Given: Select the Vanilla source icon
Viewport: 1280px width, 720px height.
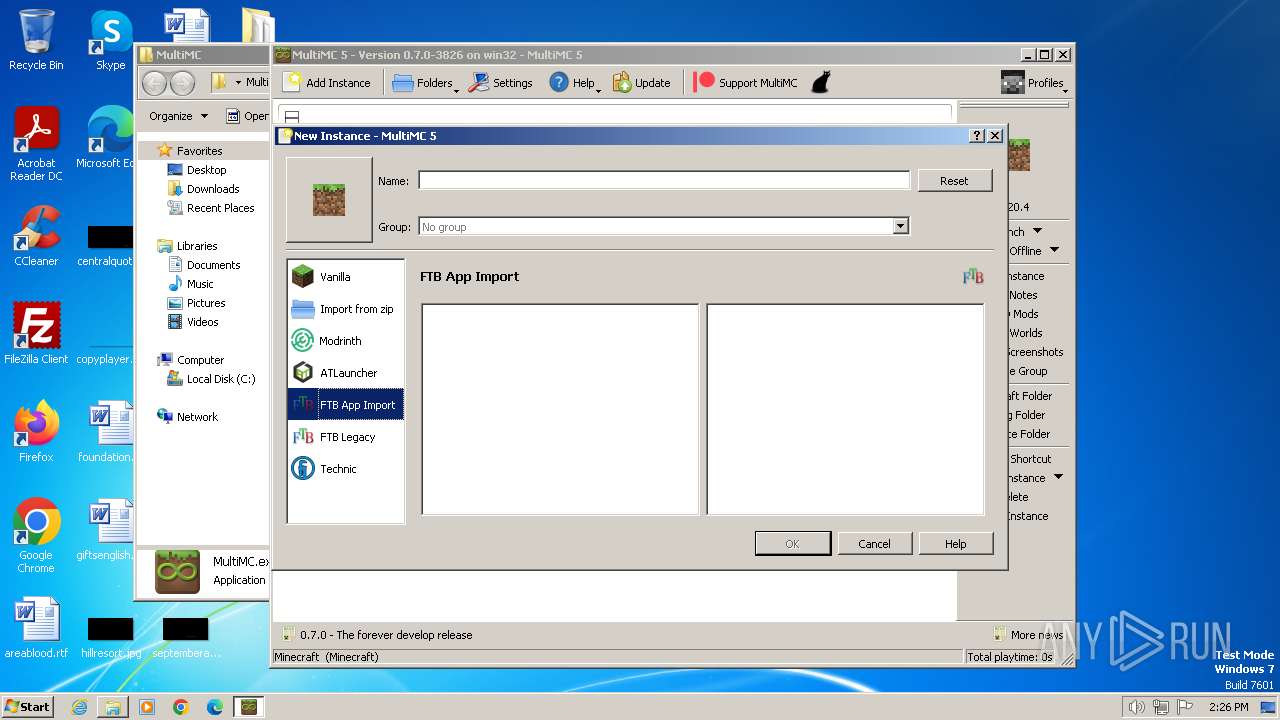Looking at the screenshot, I should tap(302, 277).
